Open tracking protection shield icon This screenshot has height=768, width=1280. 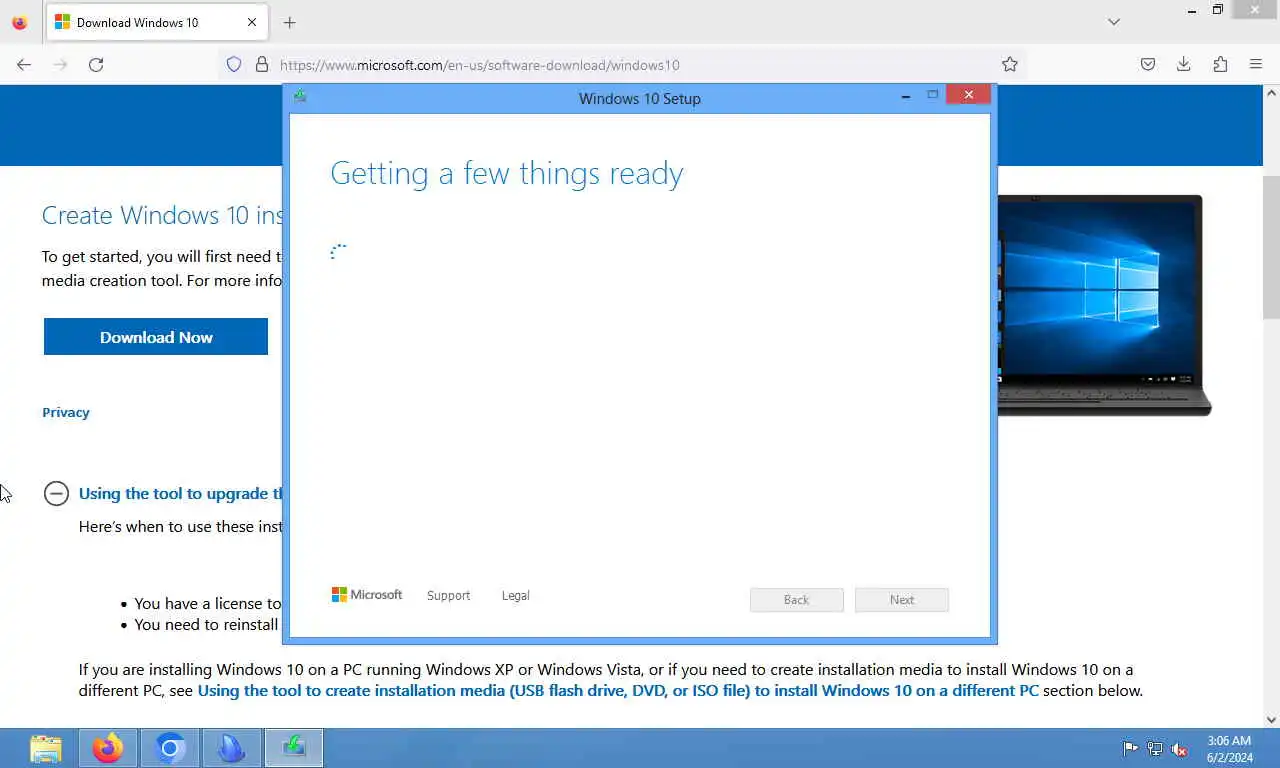point(234,64)
